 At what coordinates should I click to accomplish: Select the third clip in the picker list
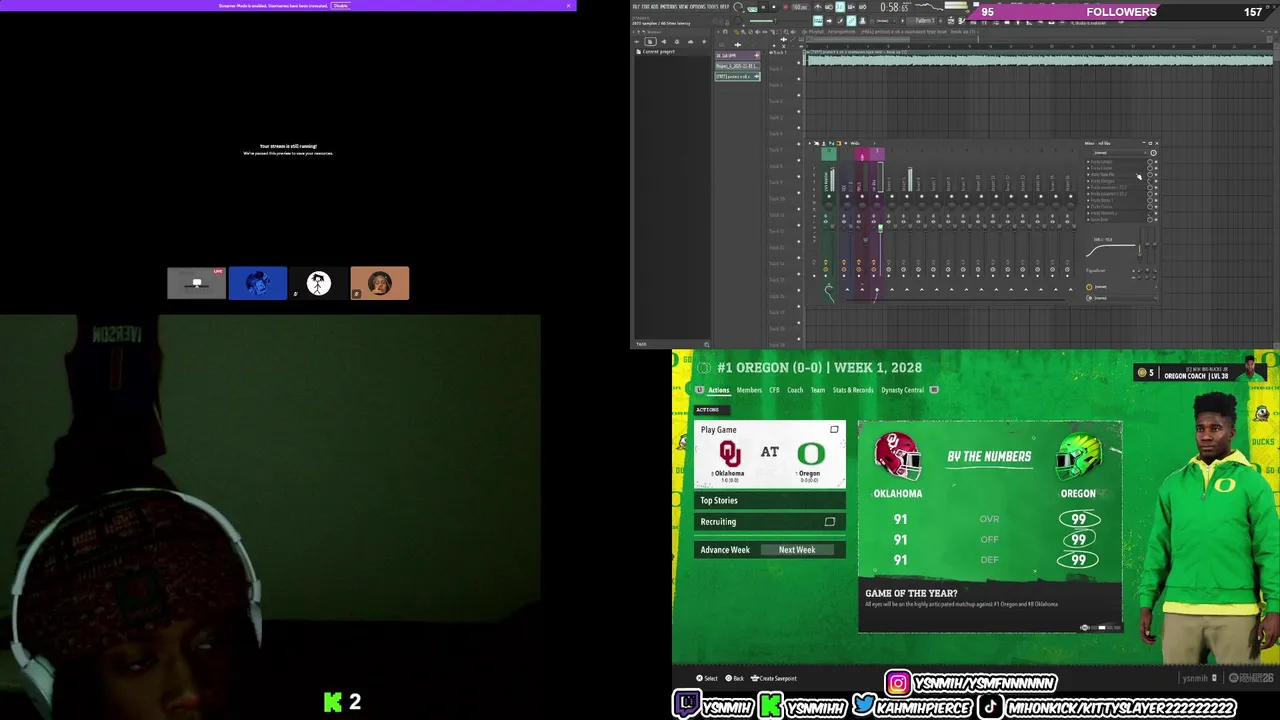click(737, 76)
